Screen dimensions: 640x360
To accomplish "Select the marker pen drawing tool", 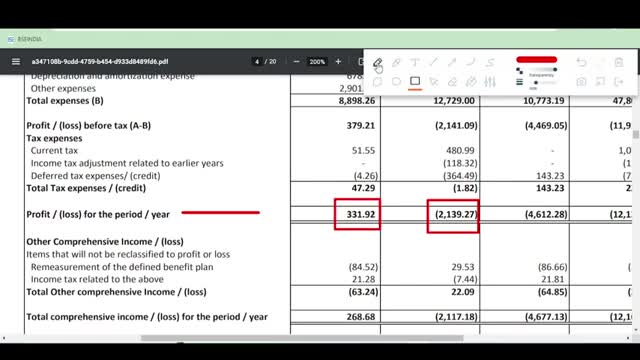I will coord(378,62).
